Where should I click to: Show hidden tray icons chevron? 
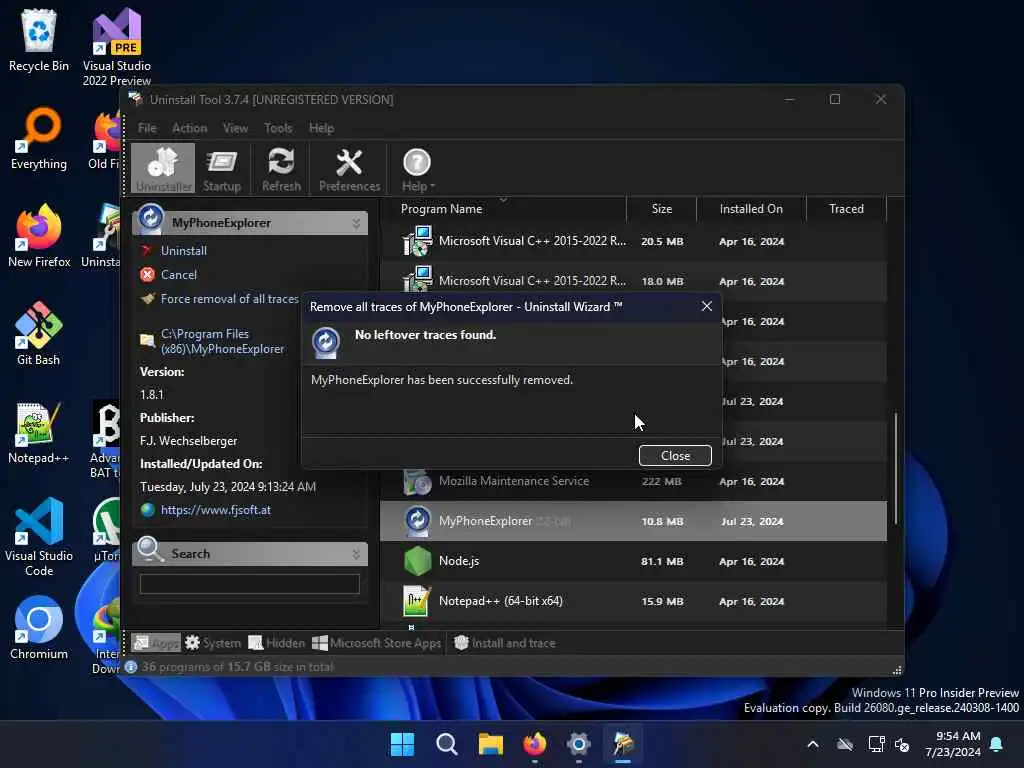[x=813, y=744]
